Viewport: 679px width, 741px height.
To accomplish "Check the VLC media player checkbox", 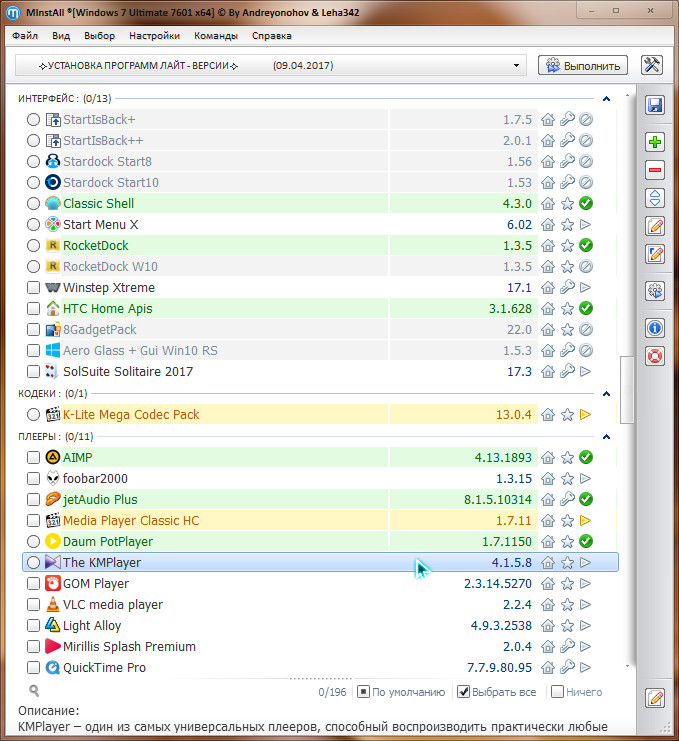I will 33,604.
